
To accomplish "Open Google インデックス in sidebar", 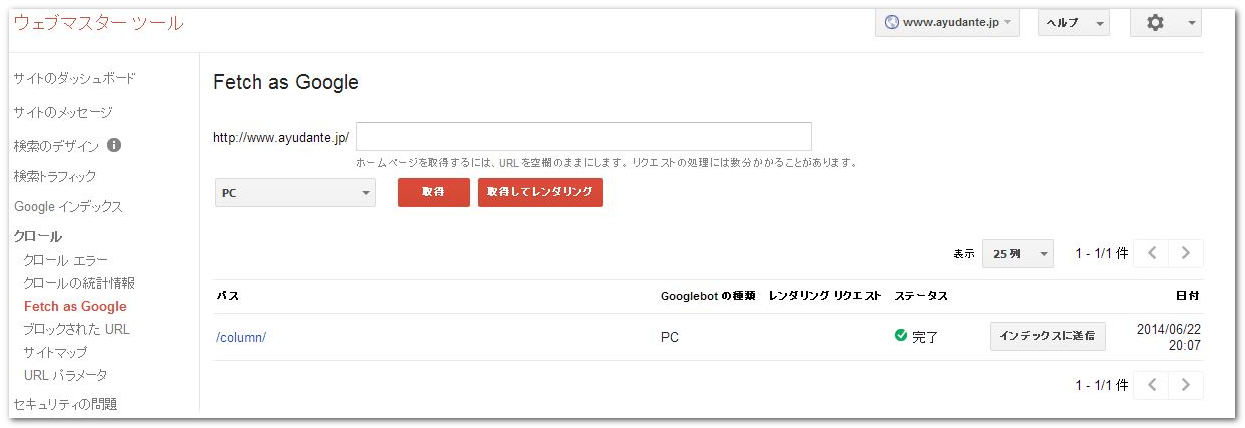I will point(68,207).
